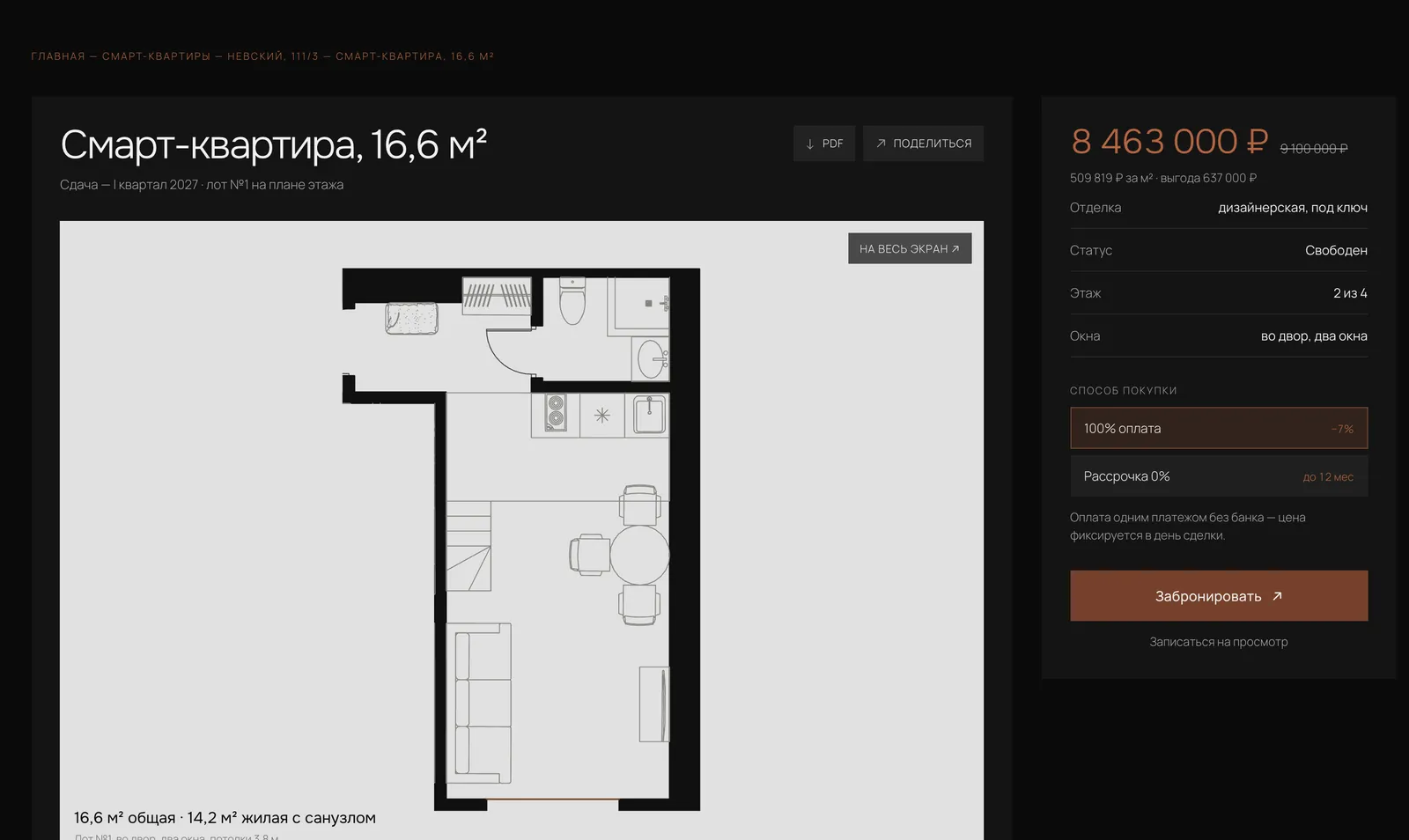Click the Оплата одним платежом description text
The width and height of the screenshot is (1409, 840).
[1188, 527]
